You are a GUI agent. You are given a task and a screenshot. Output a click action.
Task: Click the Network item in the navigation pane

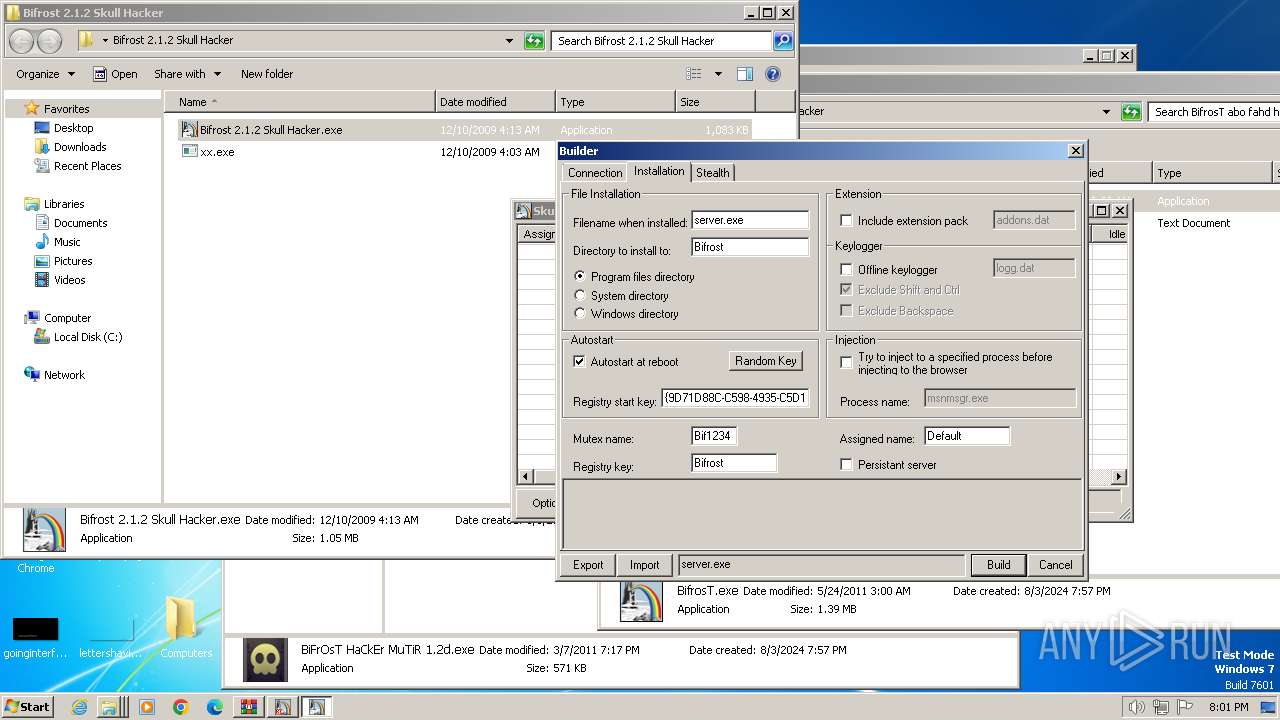[64, 375]
